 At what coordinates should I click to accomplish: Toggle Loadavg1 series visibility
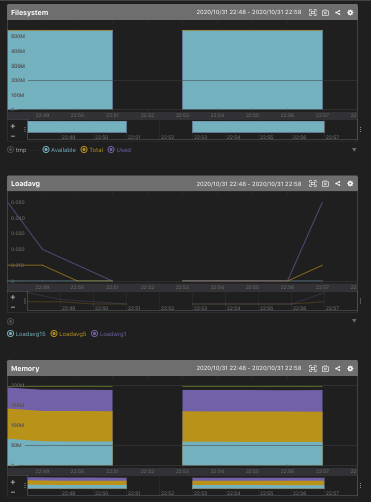pos(109,334)
